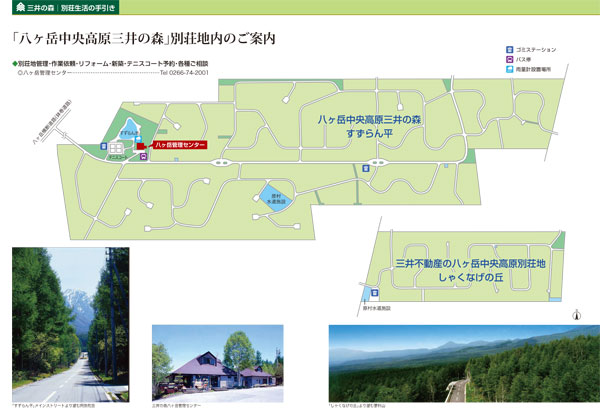The image size is (600, 409).
Task: Click the ゴミステーション legend label
Action: tap(536, 50)
